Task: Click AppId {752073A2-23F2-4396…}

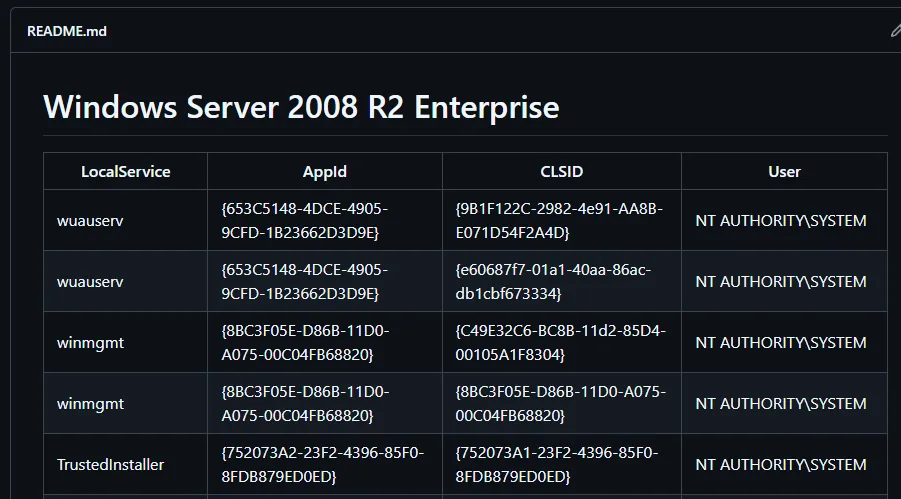Action: pyautogui.click(x=322, y=465)
